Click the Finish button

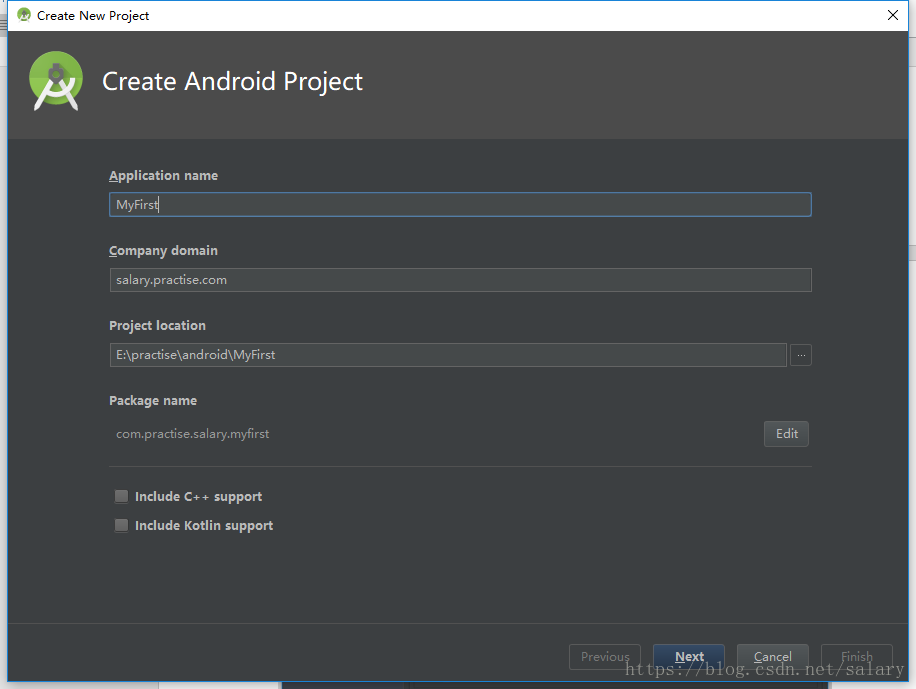tap(856, 657)
